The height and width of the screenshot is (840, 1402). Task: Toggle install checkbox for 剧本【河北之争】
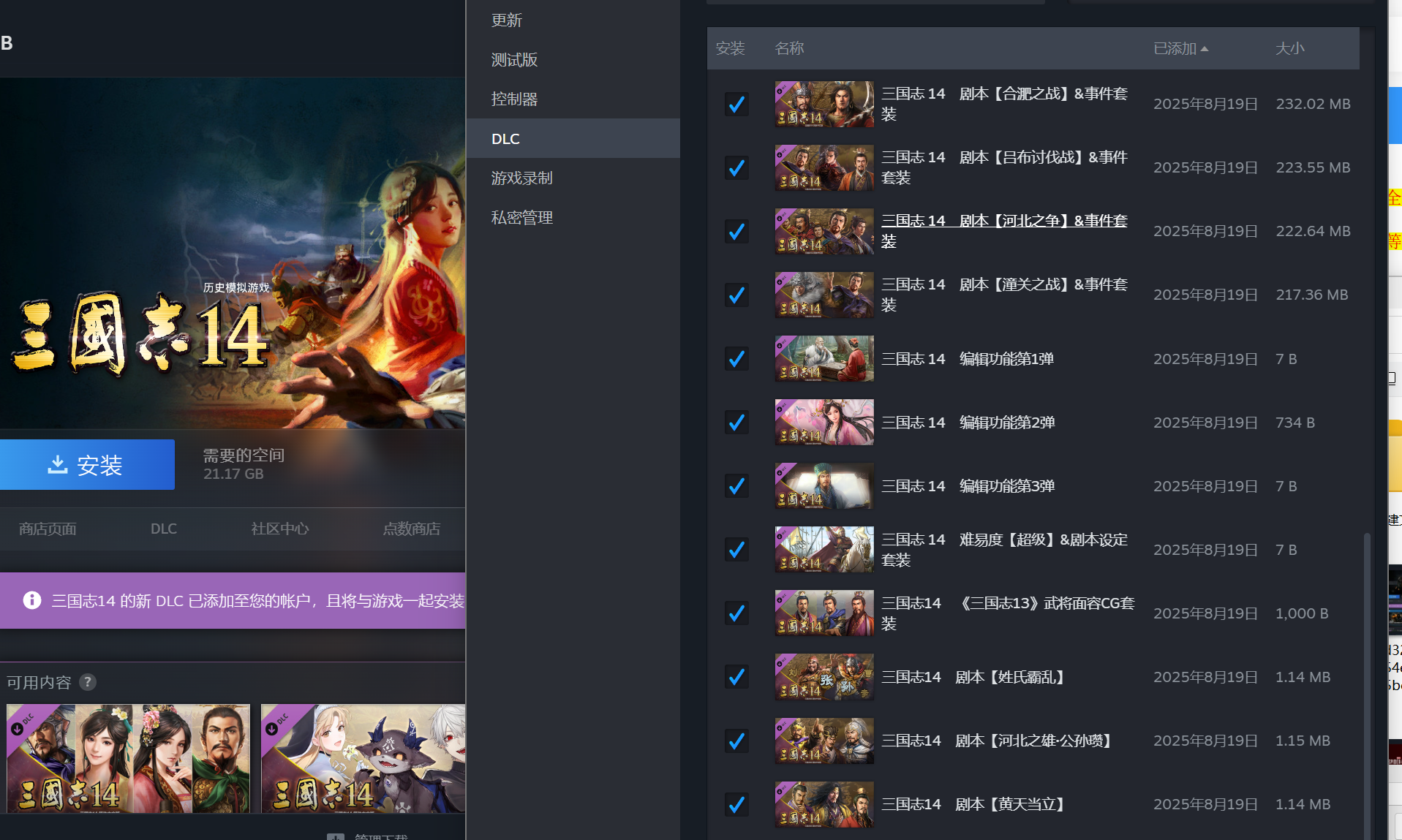[736, 231]
